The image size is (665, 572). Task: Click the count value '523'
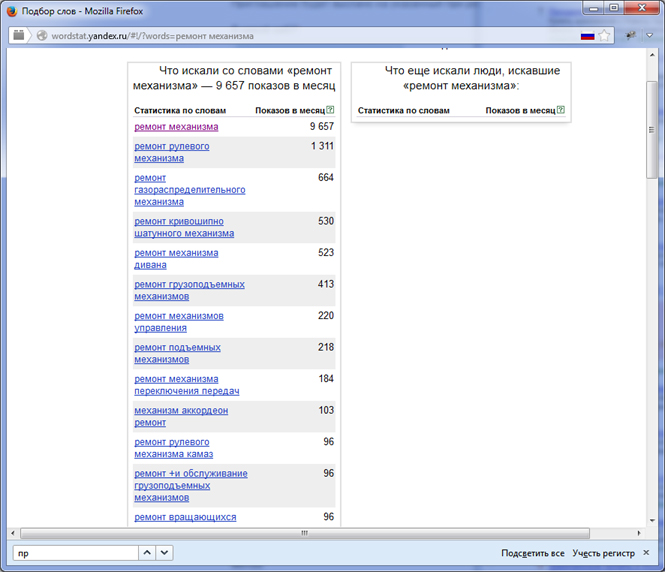326,253
